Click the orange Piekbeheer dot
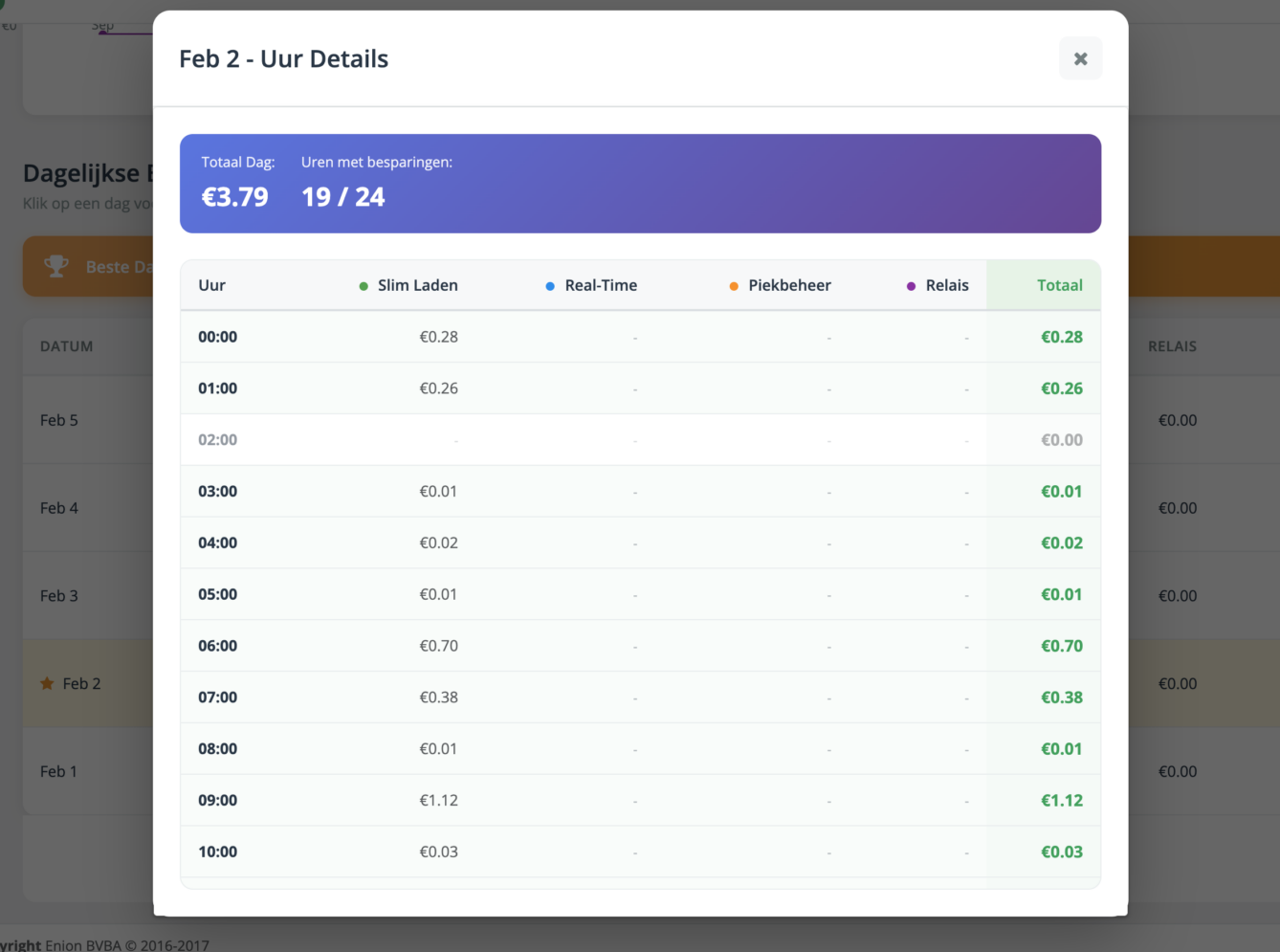Screen dimensions: 1280x952 [x=734, y=286]
